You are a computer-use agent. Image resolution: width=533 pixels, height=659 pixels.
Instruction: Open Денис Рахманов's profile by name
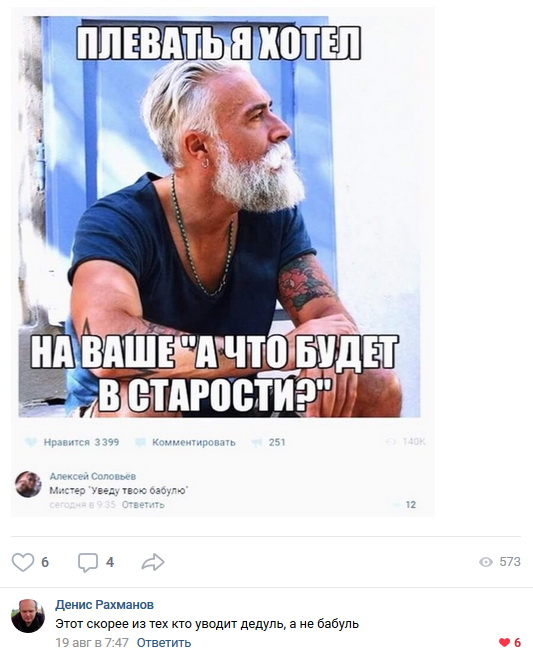(x=104, y=604)
